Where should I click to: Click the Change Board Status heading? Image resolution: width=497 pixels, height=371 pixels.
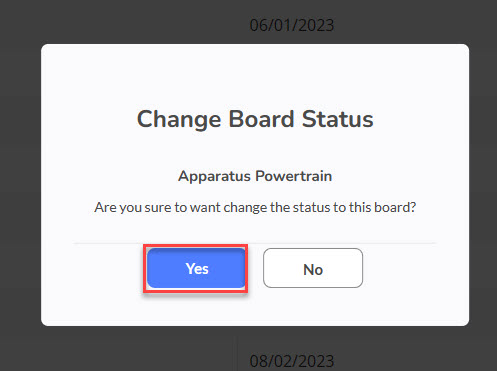point(255,120)
